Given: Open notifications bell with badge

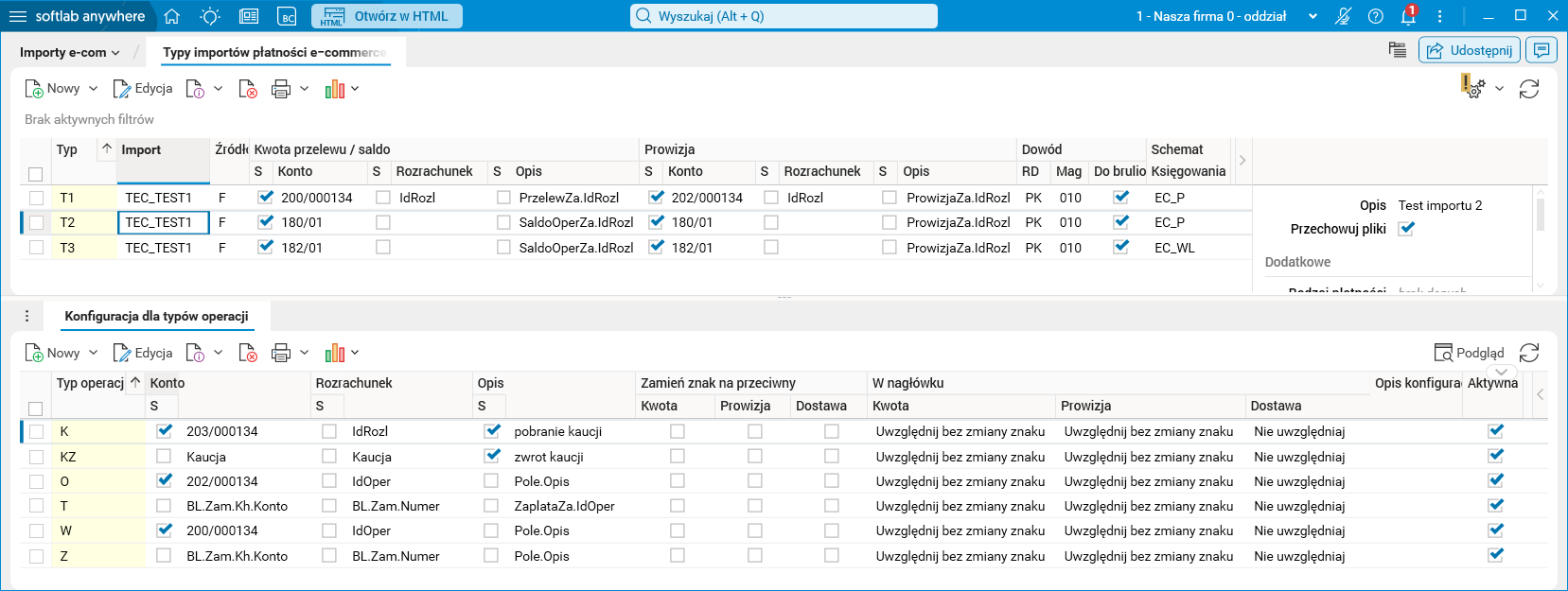Looking at the screenshot, I should click(1409, 16).
